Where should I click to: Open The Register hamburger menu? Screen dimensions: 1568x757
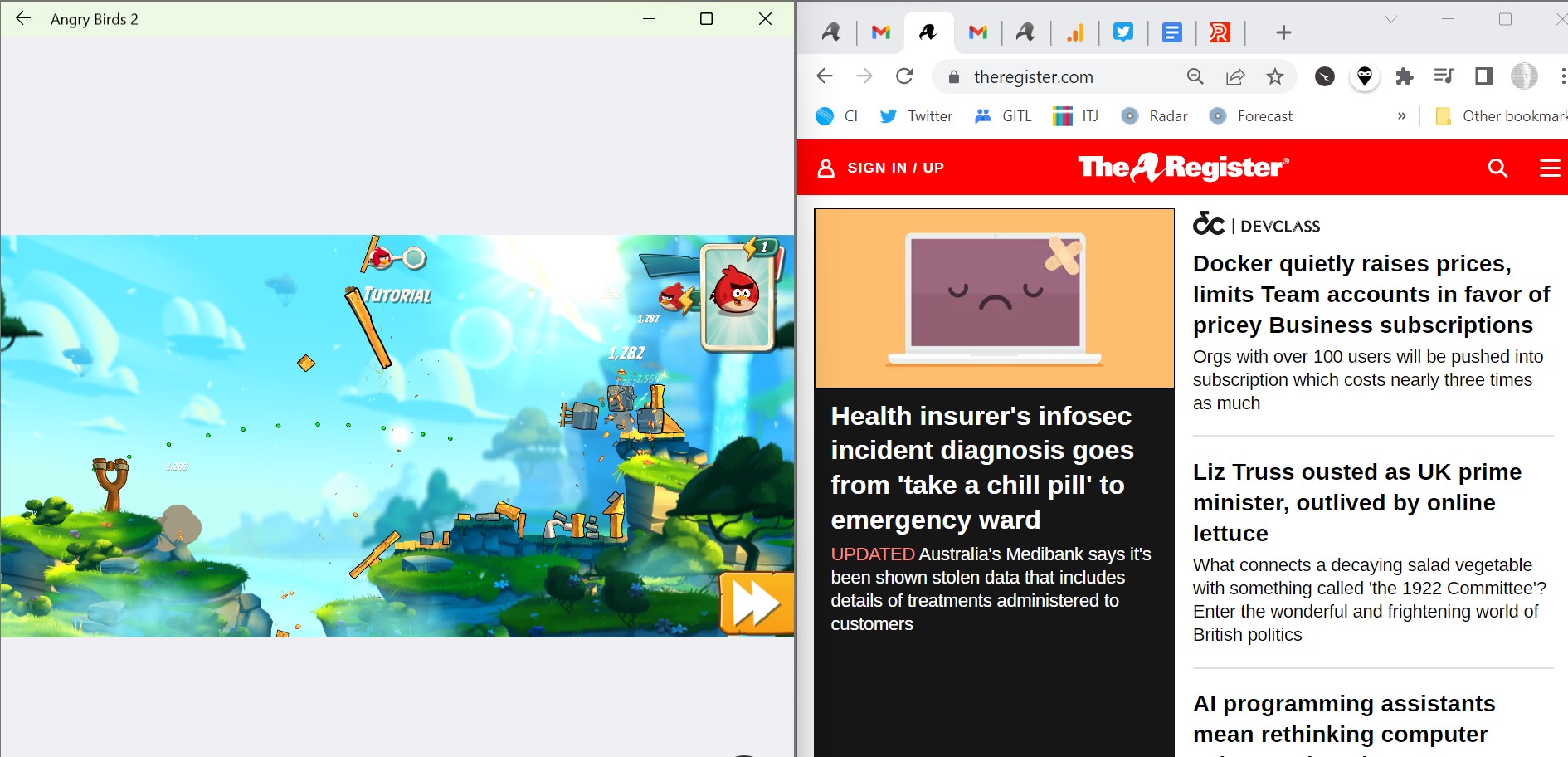coord(1550,168)
